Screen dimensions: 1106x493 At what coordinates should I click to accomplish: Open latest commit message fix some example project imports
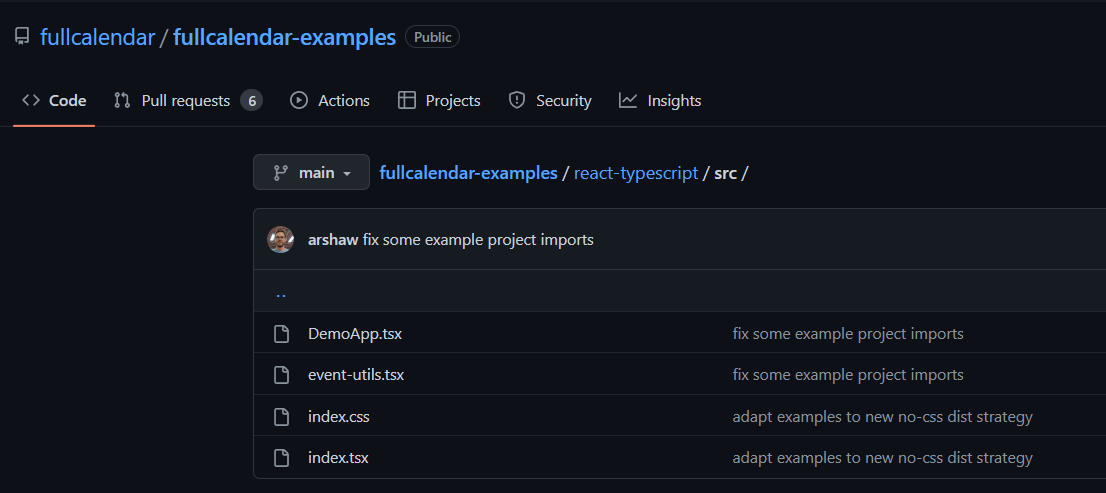(x=478, y=240)
